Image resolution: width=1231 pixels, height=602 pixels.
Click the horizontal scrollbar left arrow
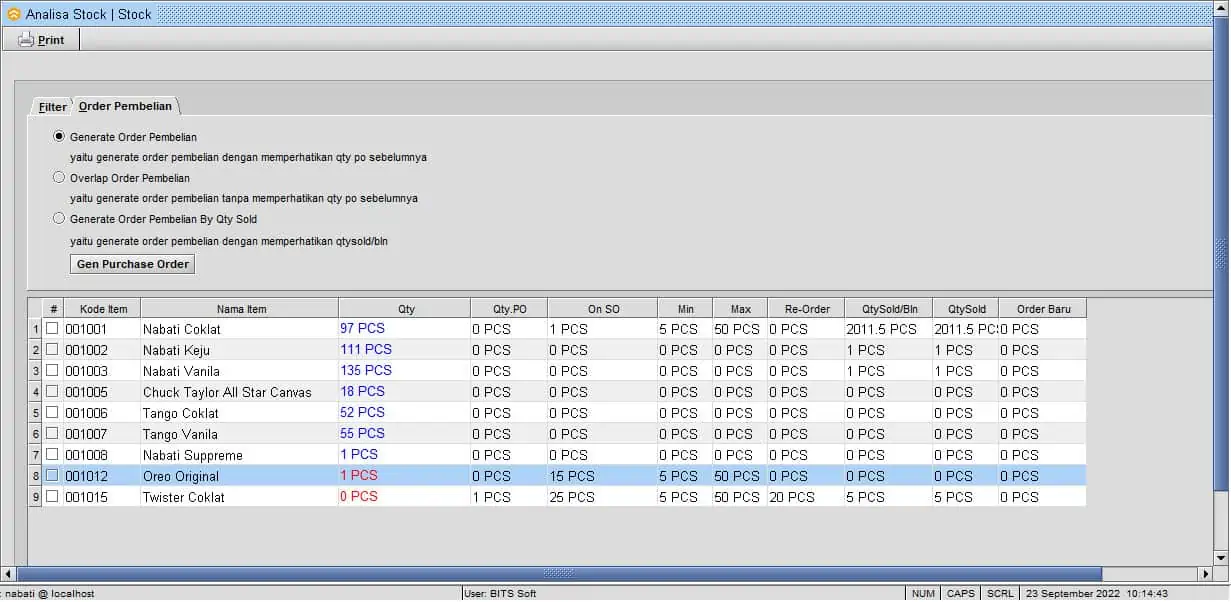[x=9, y=574]
